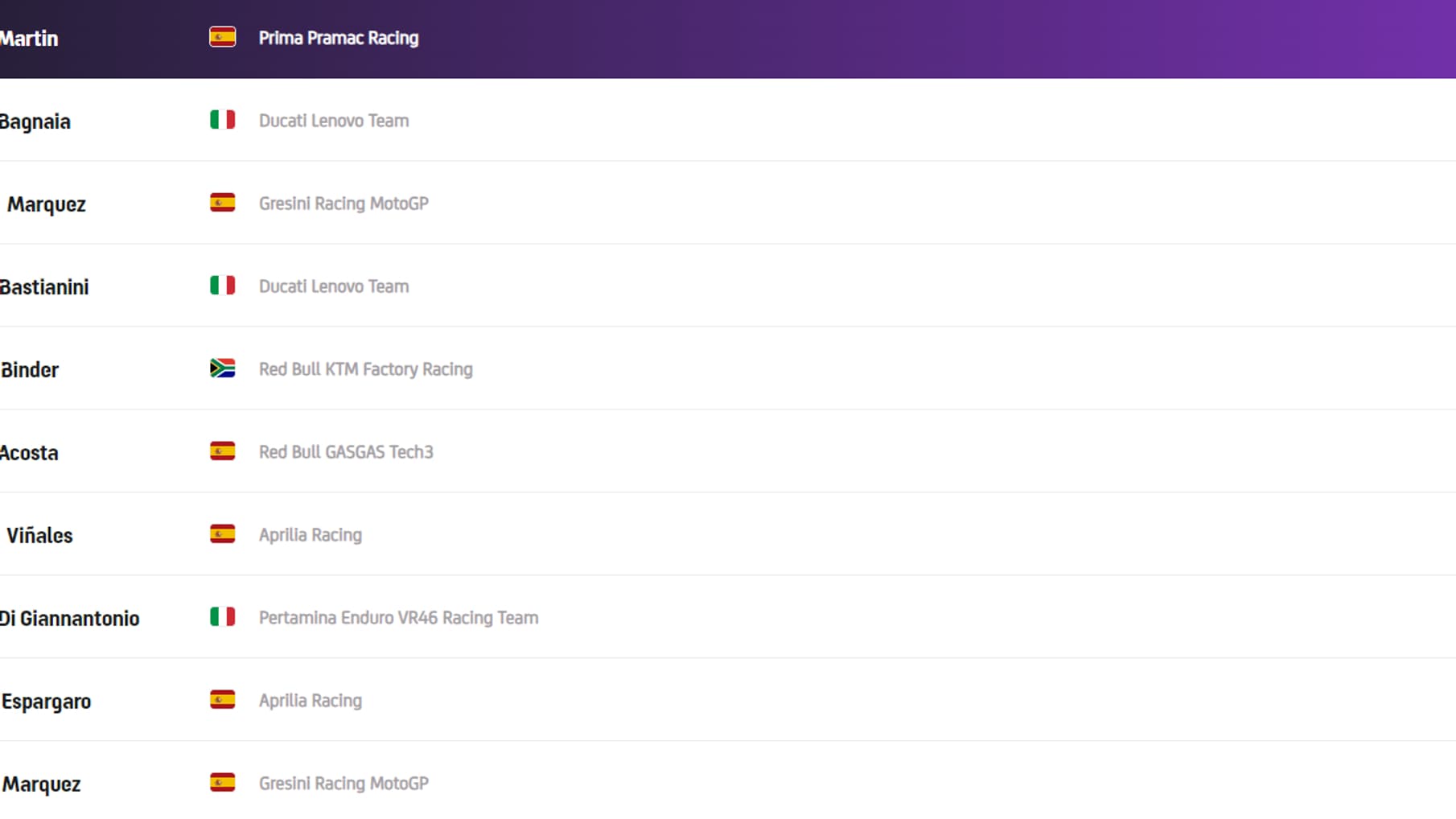Click Ducati Lenovo Team in Bagnaia's row
1456x819 pixels.
334,121
